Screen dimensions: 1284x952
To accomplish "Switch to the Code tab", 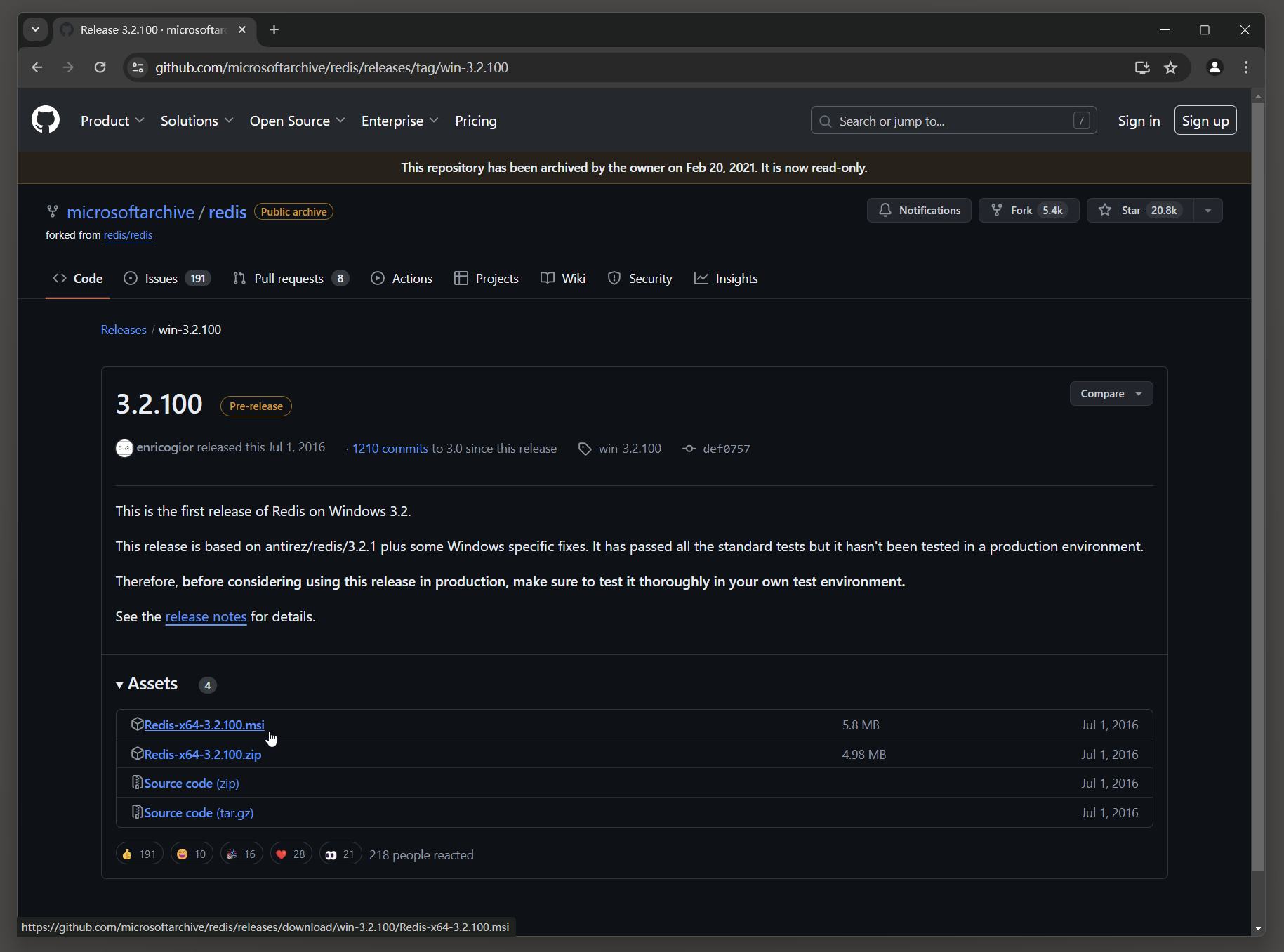I will [x=78, y=279].
